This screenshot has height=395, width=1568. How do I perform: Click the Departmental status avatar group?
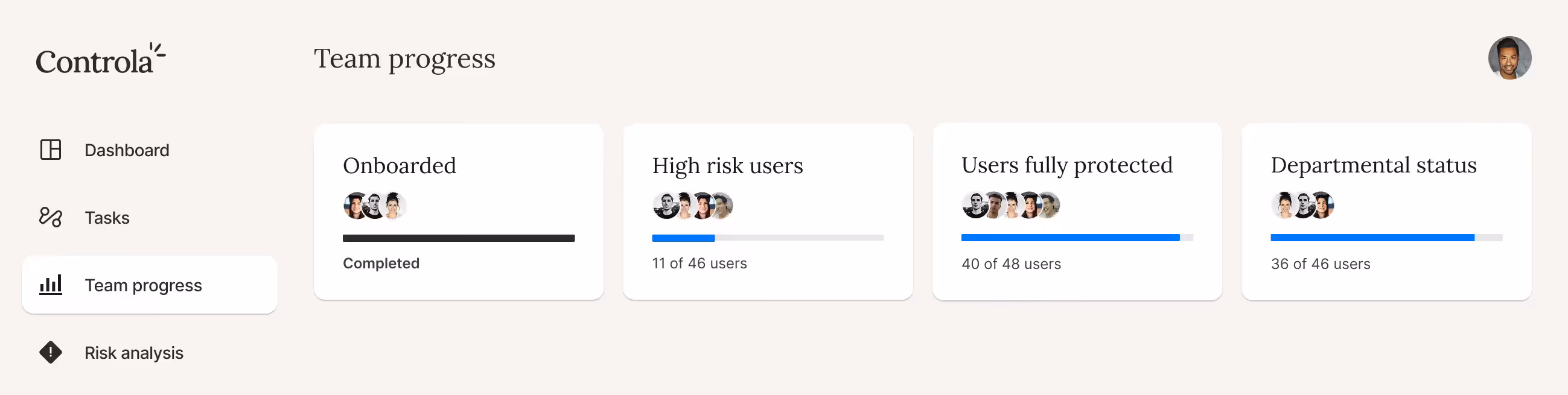coord(1302,205)
